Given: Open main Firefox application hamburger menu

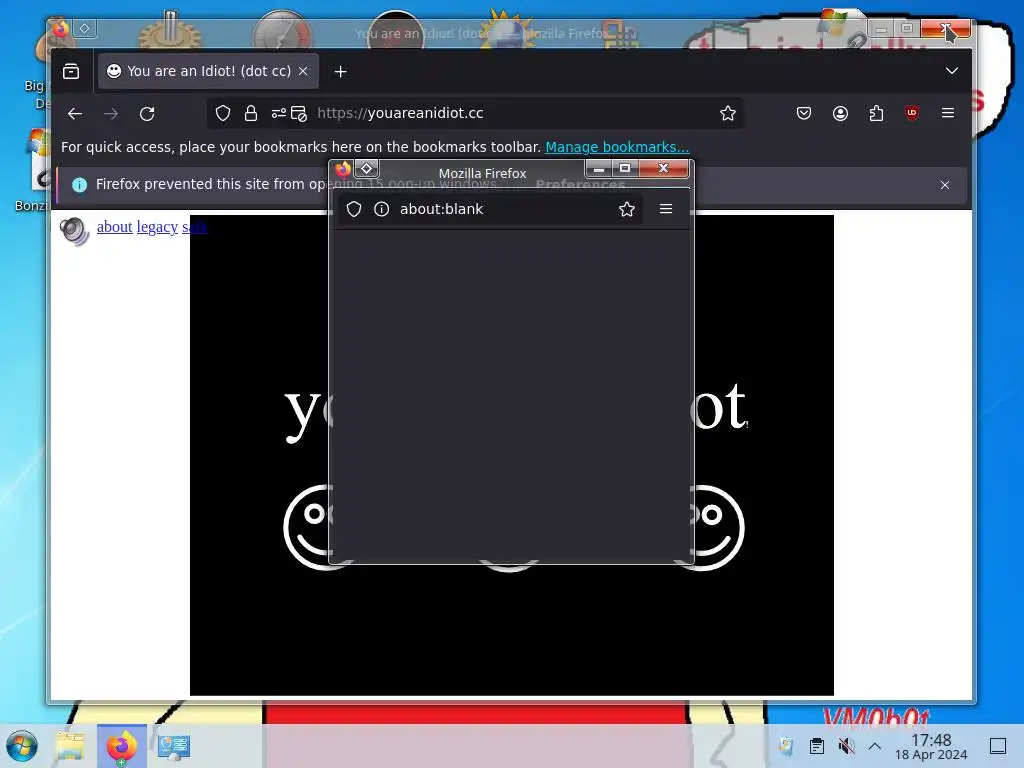Looking at the screenshot, I should [948, 113].
